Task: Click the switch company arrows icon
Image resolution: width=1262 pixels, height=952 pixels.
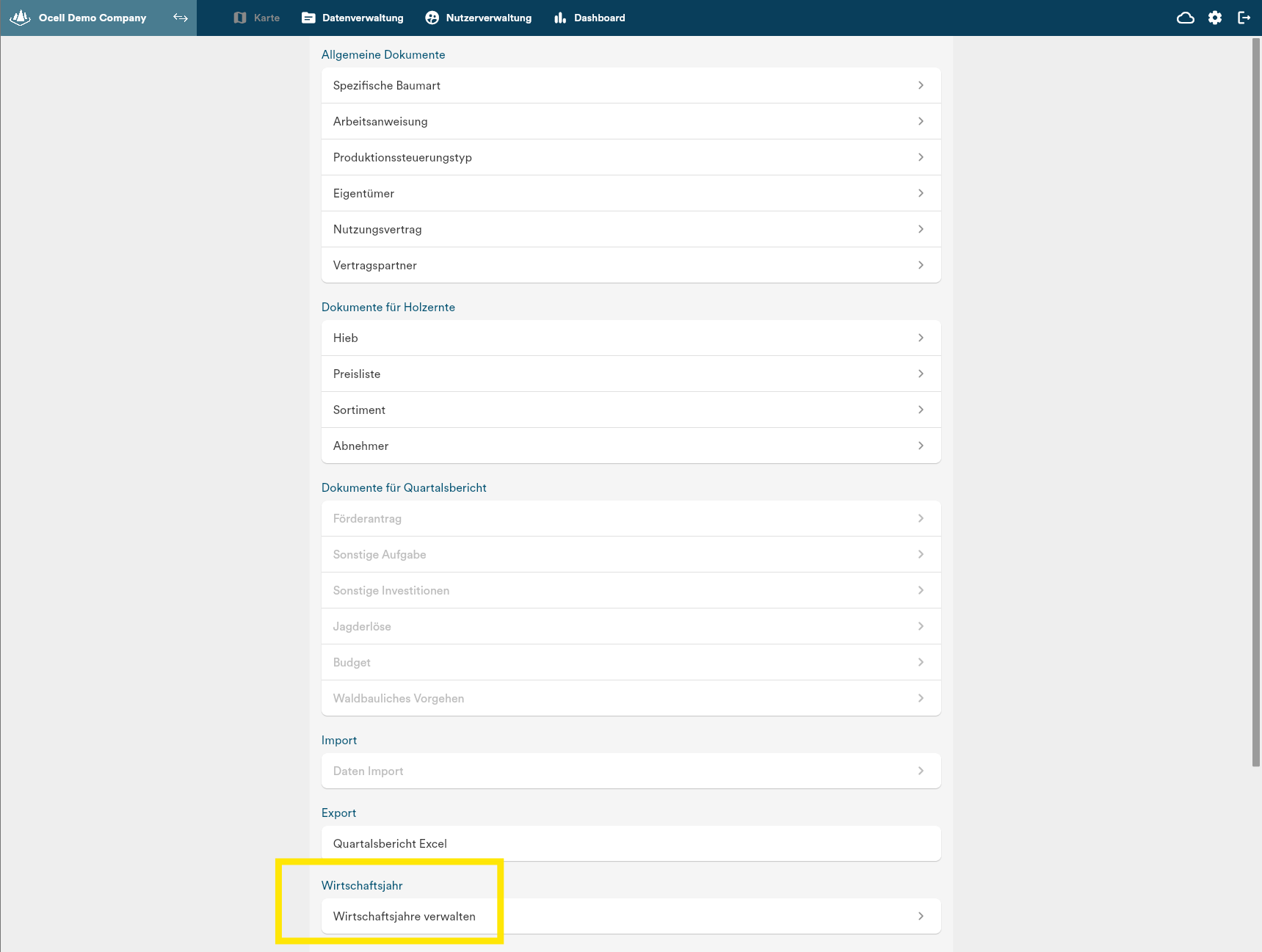Action: click(181, 18)
